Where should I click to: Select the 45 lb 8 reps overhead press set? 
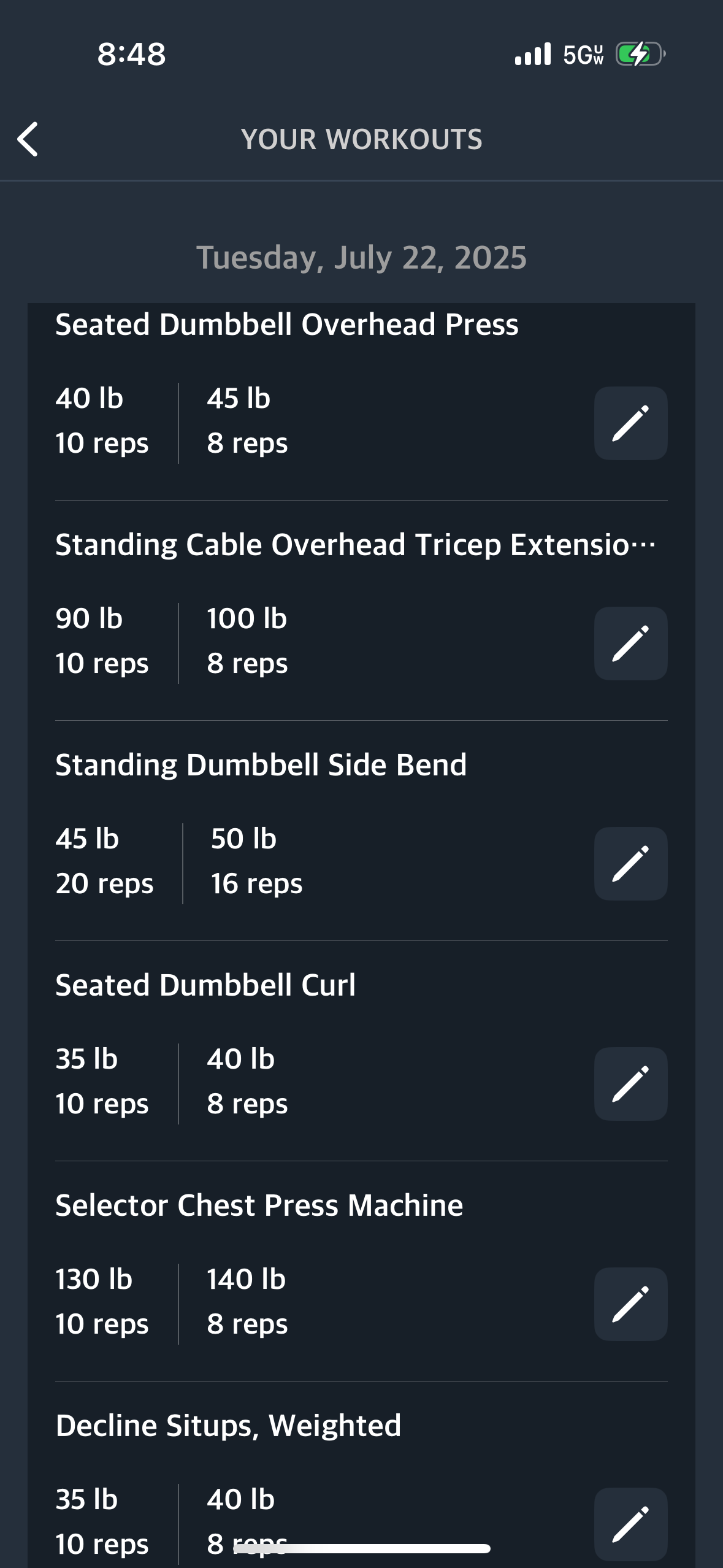[x=247, y=421]
